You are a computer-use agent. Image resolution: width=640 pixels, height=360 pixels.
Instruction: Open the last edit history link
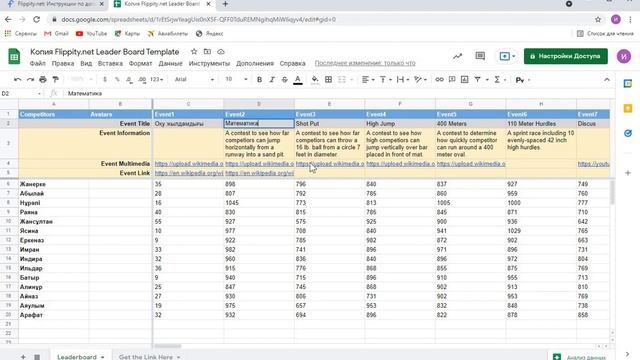365,63
